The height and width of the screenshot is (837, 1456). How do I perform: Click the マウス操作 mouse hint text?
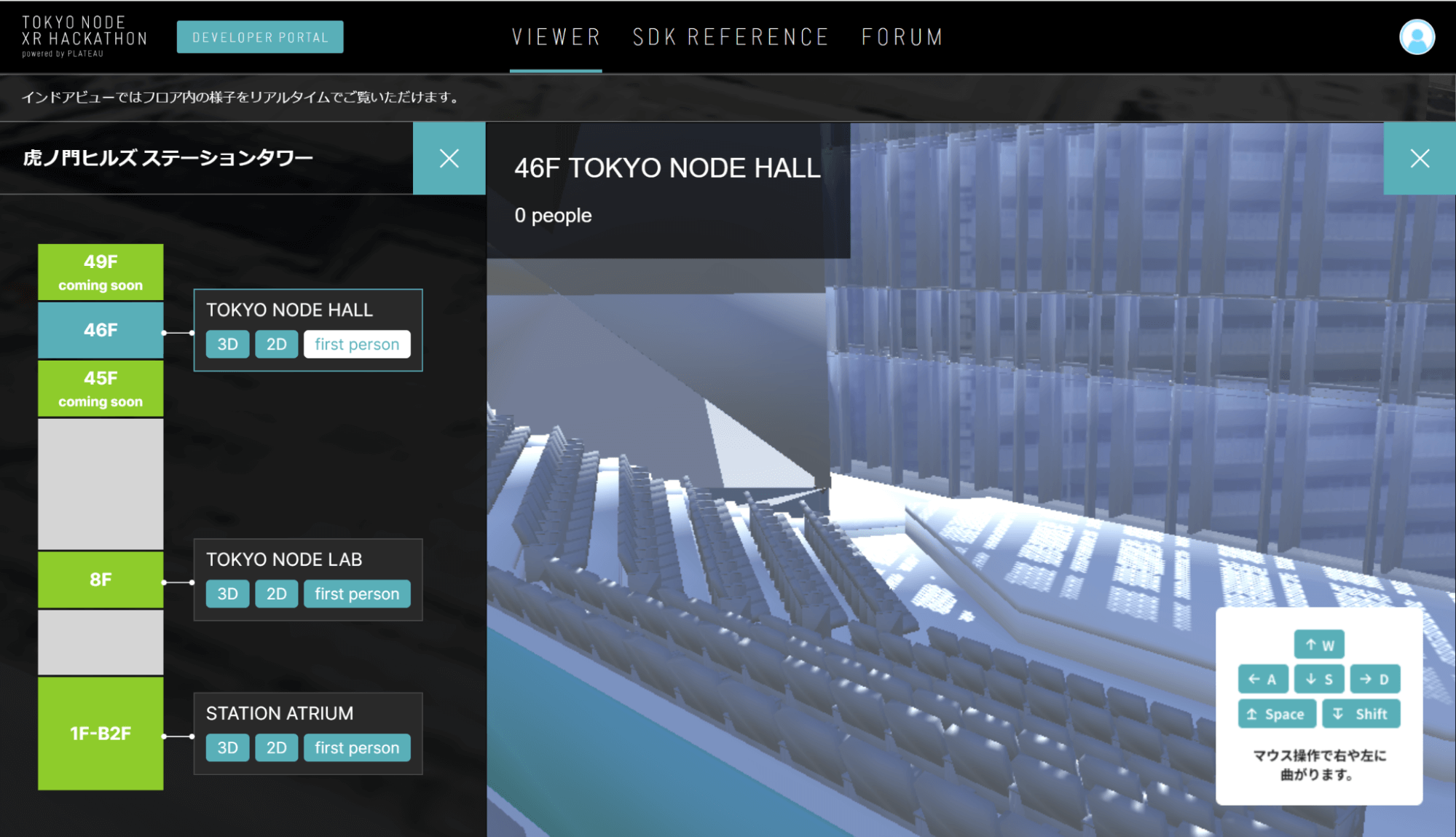point(1319,765)
